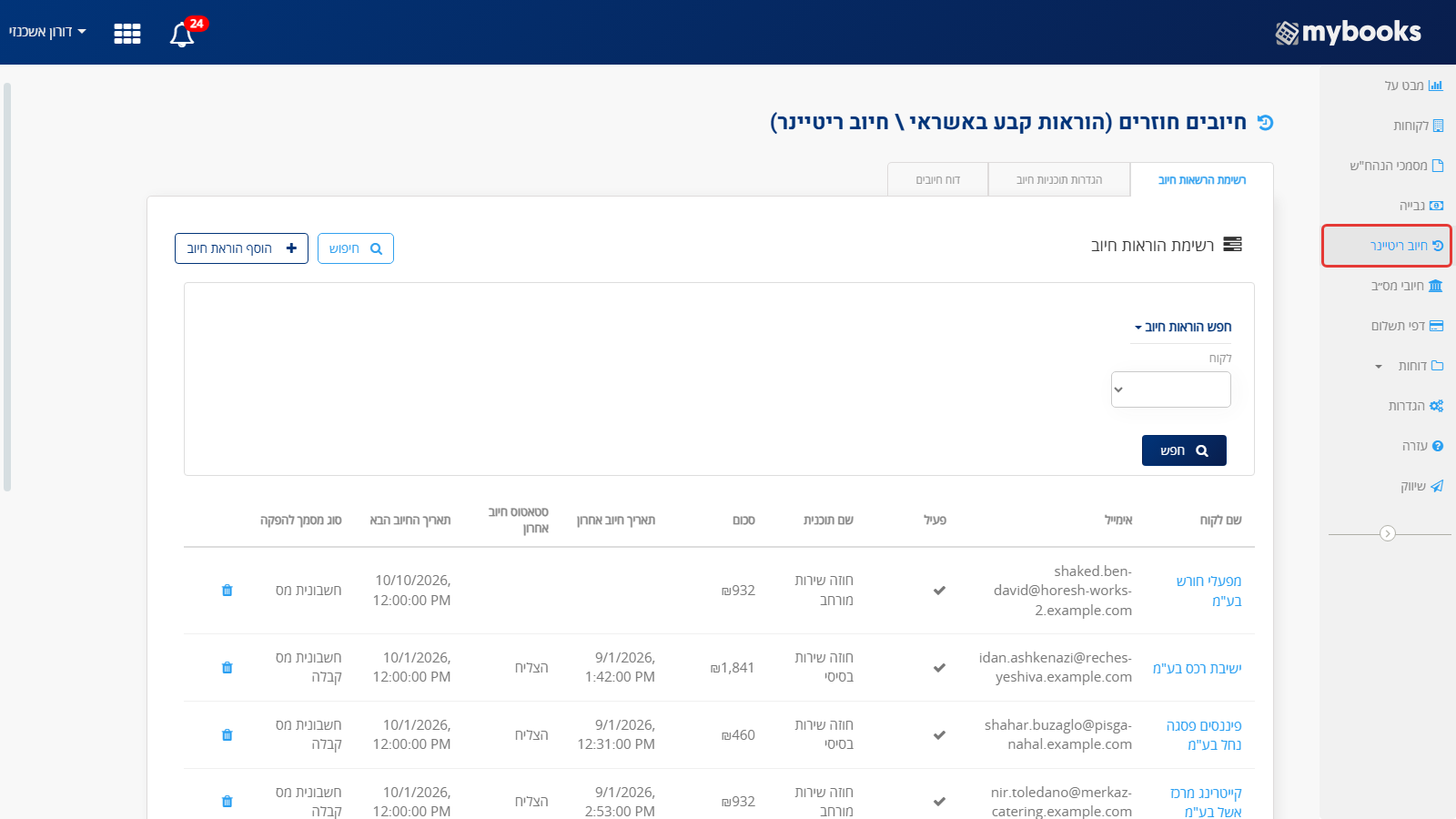Switch to רשימת הוראות חיוב tab
Image resolution: width=1456 pixels, height=819 pixels.
(x=1201, y=180)
